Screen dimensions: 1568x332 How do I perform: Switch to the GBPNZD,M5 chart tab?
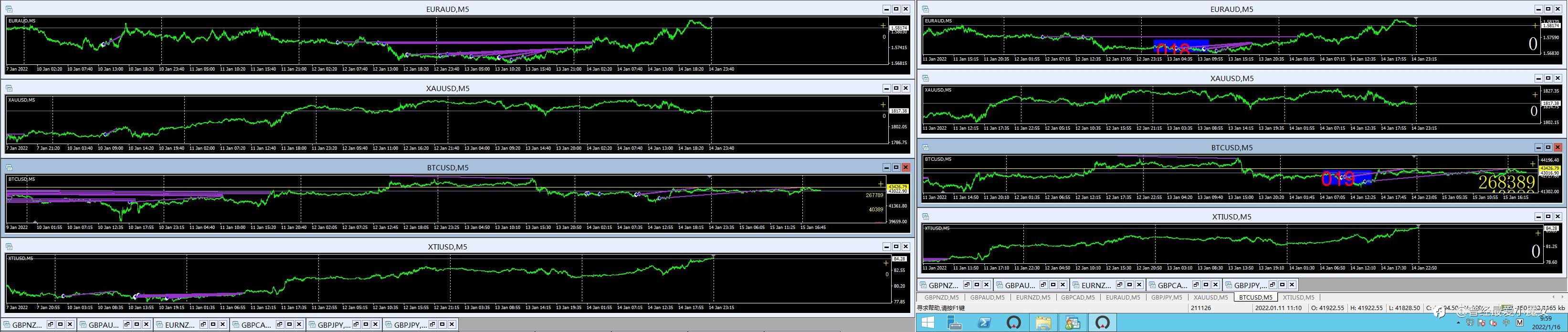click(941, 297)
